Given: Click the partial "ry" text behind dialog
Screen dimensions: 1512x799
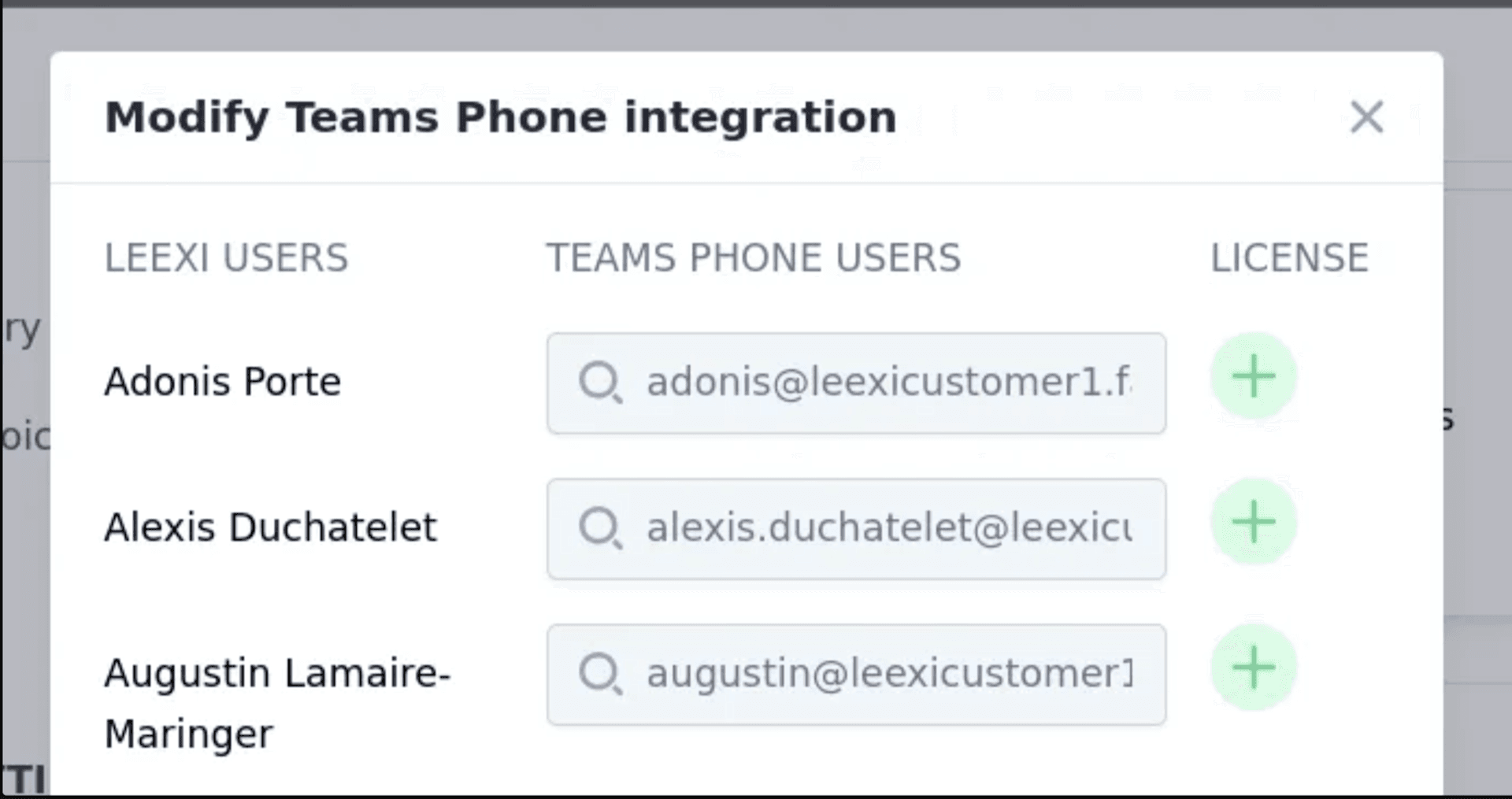Looking at the screenshot, I should (x=22, y=329).
